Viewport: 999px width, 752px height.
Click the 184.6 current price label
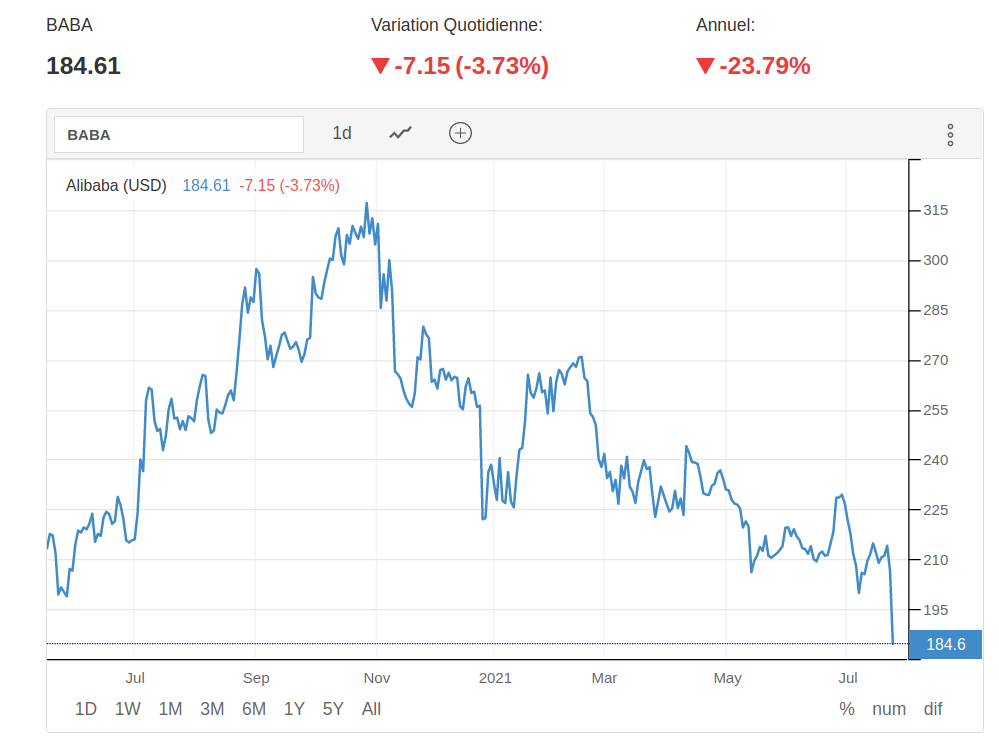[945, 644]
